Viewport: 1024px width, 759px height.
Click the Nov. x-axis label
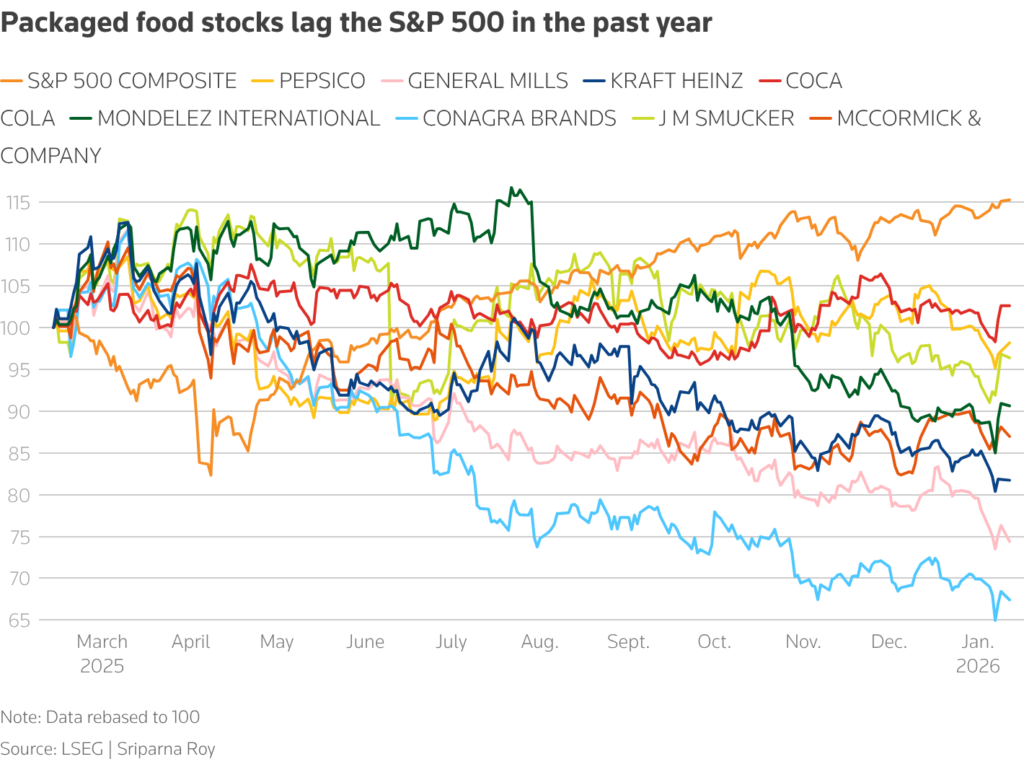click(x=803, y=642)
